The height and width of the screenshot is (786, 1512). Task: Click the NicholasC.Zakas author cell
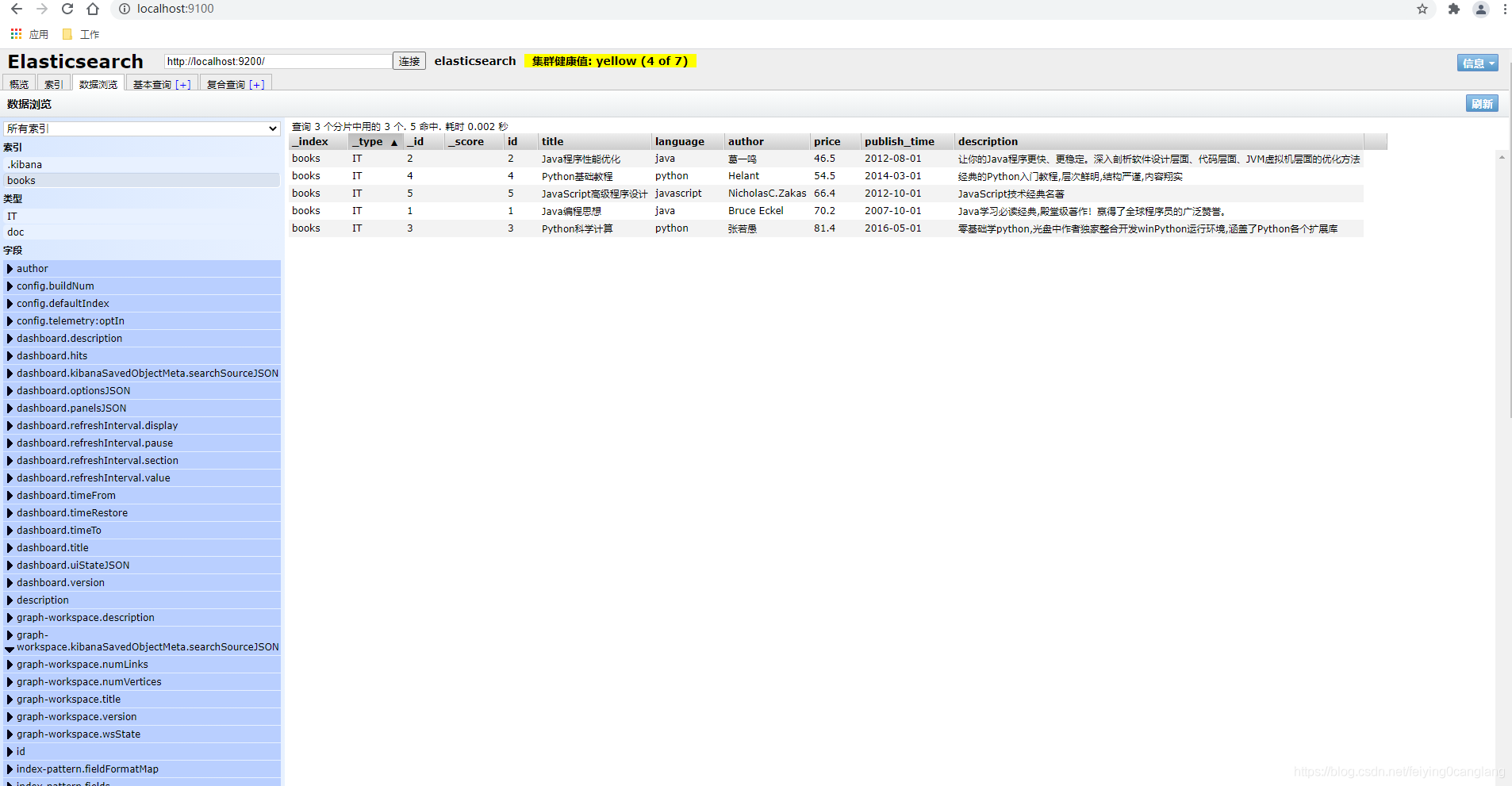(767, 194)
